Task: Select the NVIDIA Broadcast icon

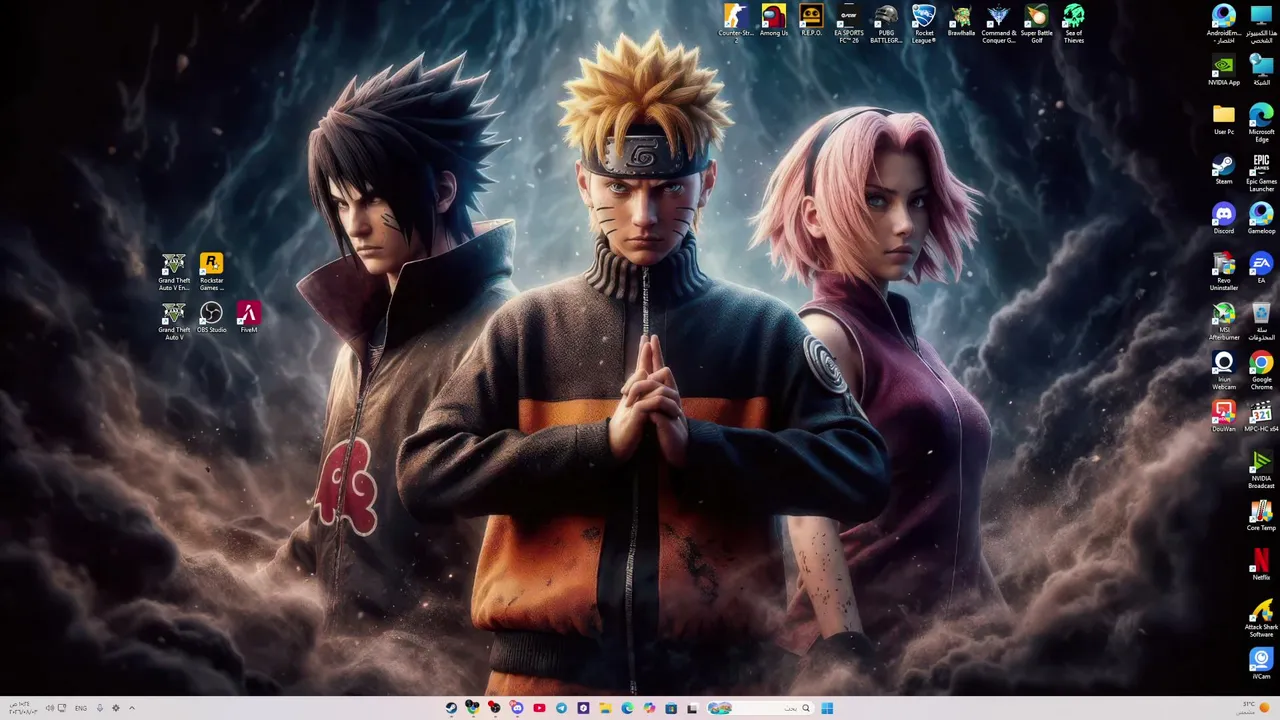Action: click(1261, 469)
